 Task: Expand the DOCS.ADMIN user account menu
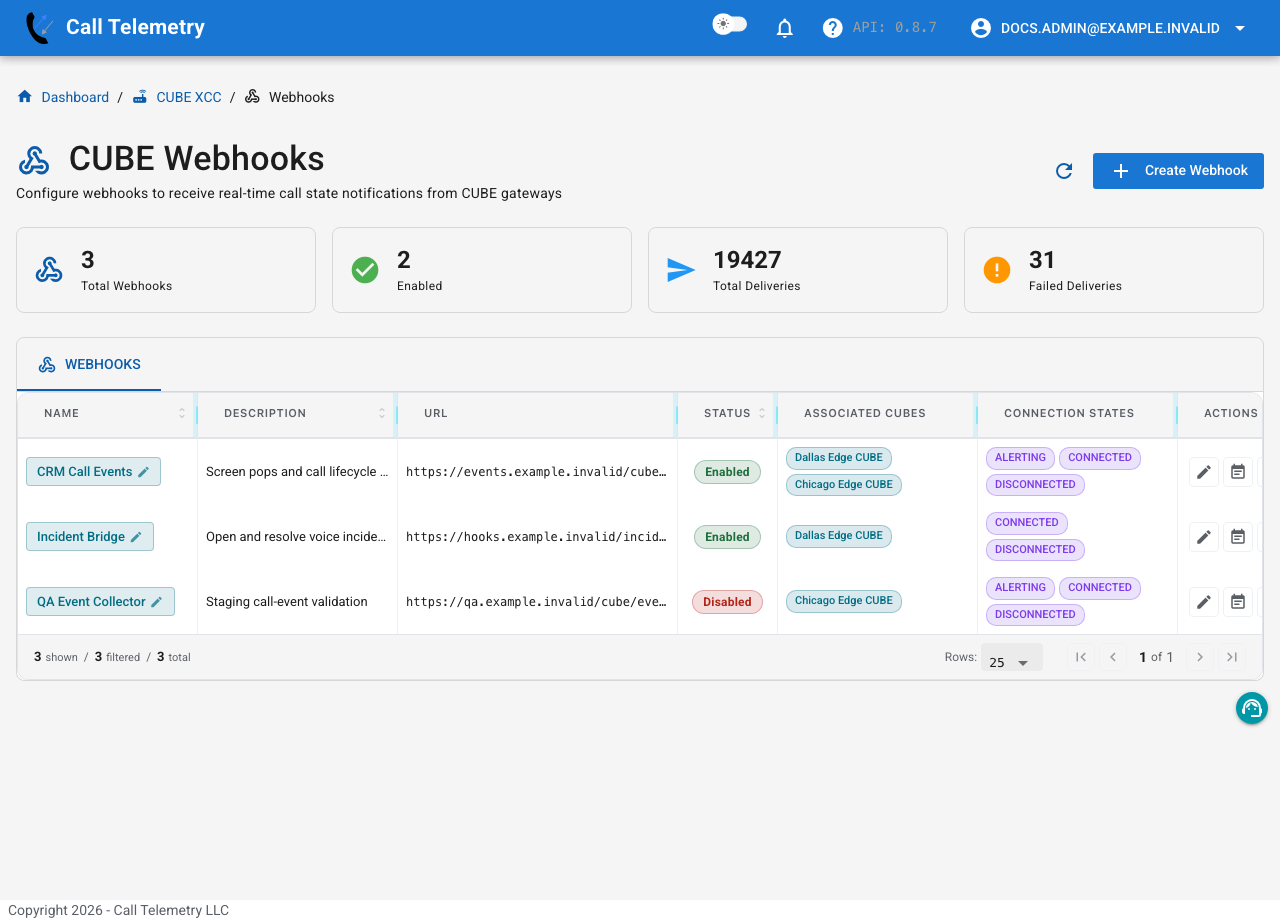(x=1108, y=28)
